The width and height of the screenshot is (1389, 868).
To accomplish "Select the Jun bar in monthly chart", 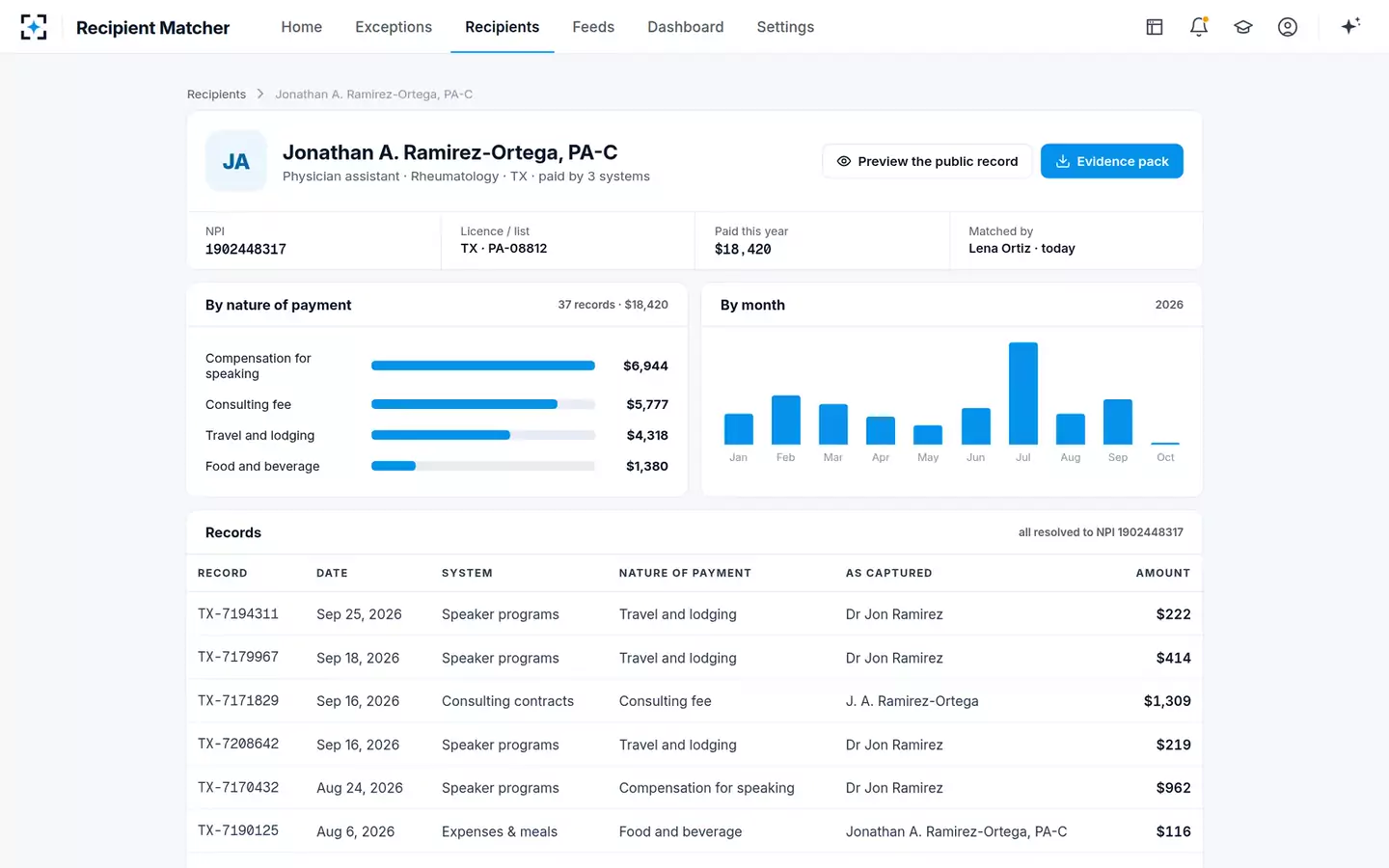I will tap(976, 426).
